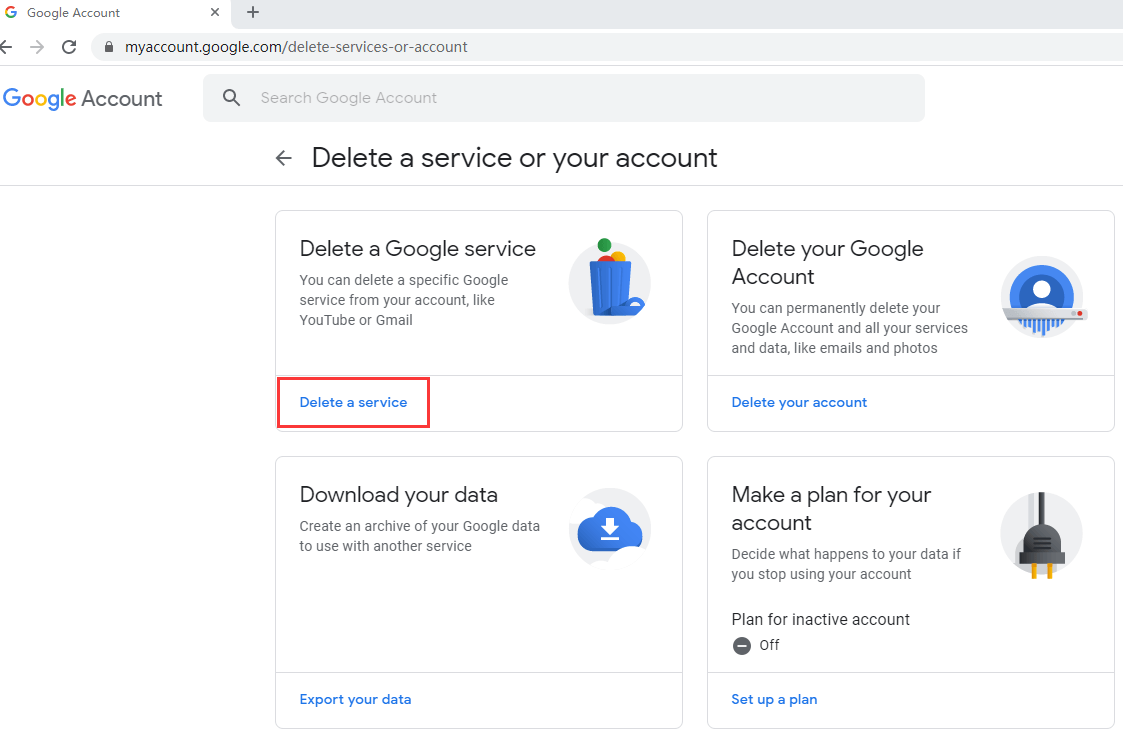Image resolution: width=1123 pixels, height=741 pixels.
Task: Open Set up a plan
Action: point(774,699)
